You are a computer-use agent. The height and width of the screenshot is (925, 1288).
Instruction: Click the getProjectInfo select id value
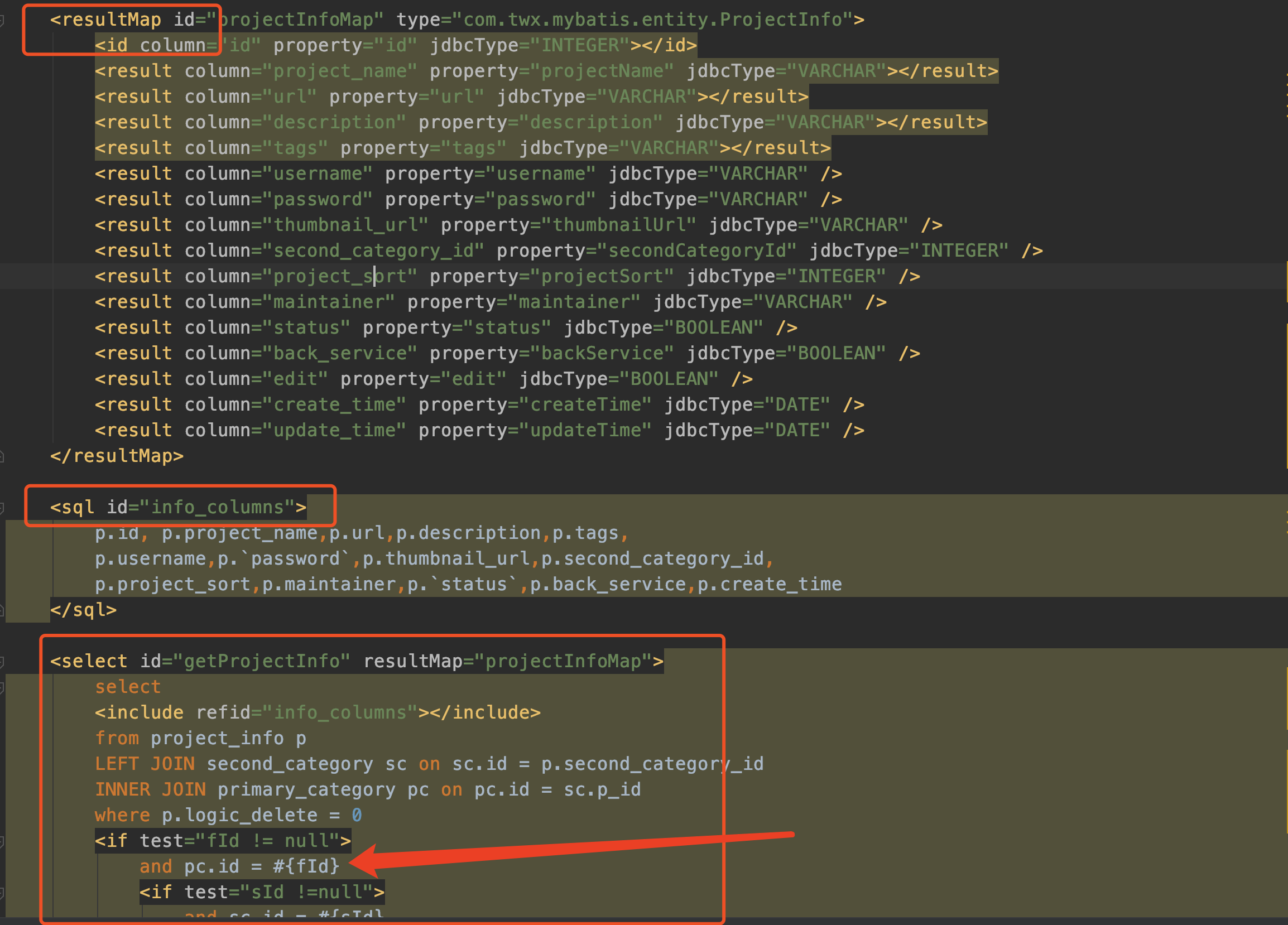pyautogui.click(x=261, y=662)
